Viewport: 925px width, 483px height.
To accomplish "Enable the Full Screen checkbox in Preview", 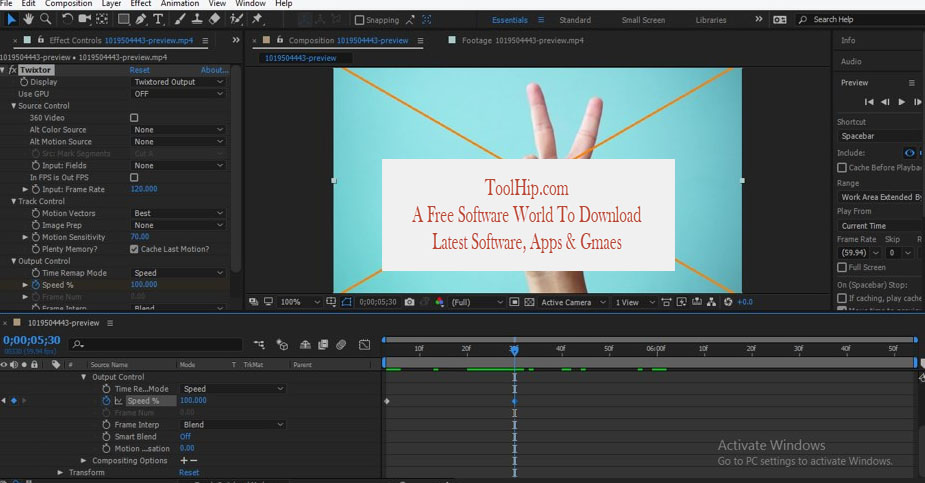I will tap(842, 268).
